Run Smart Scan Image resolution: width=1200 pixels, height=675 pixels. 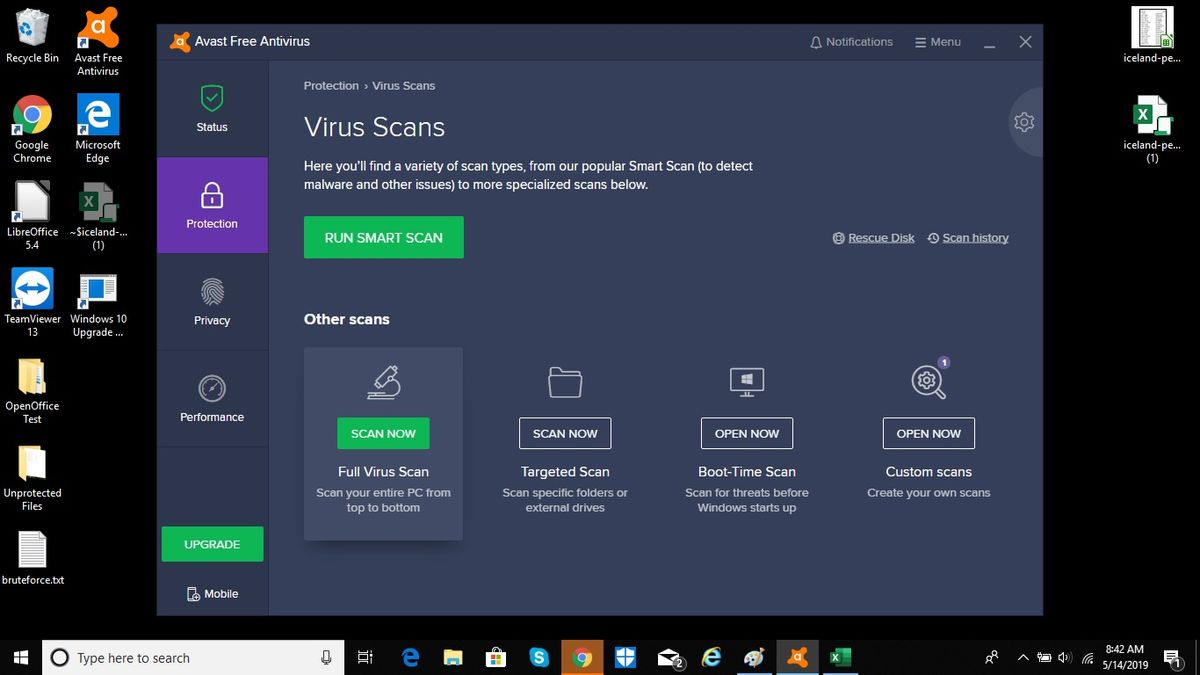pyautogui.click(x=383, y=237)
